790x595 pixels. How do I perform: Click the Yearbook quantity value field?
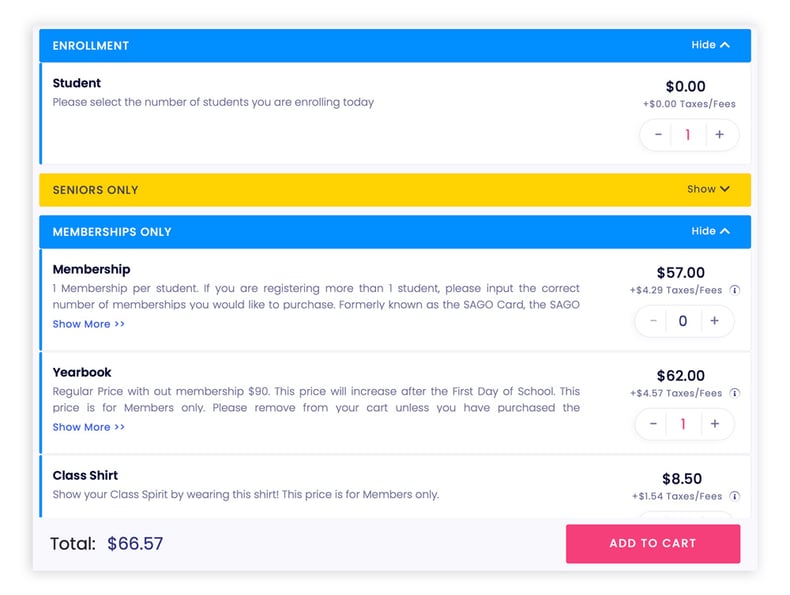point(683,424)
